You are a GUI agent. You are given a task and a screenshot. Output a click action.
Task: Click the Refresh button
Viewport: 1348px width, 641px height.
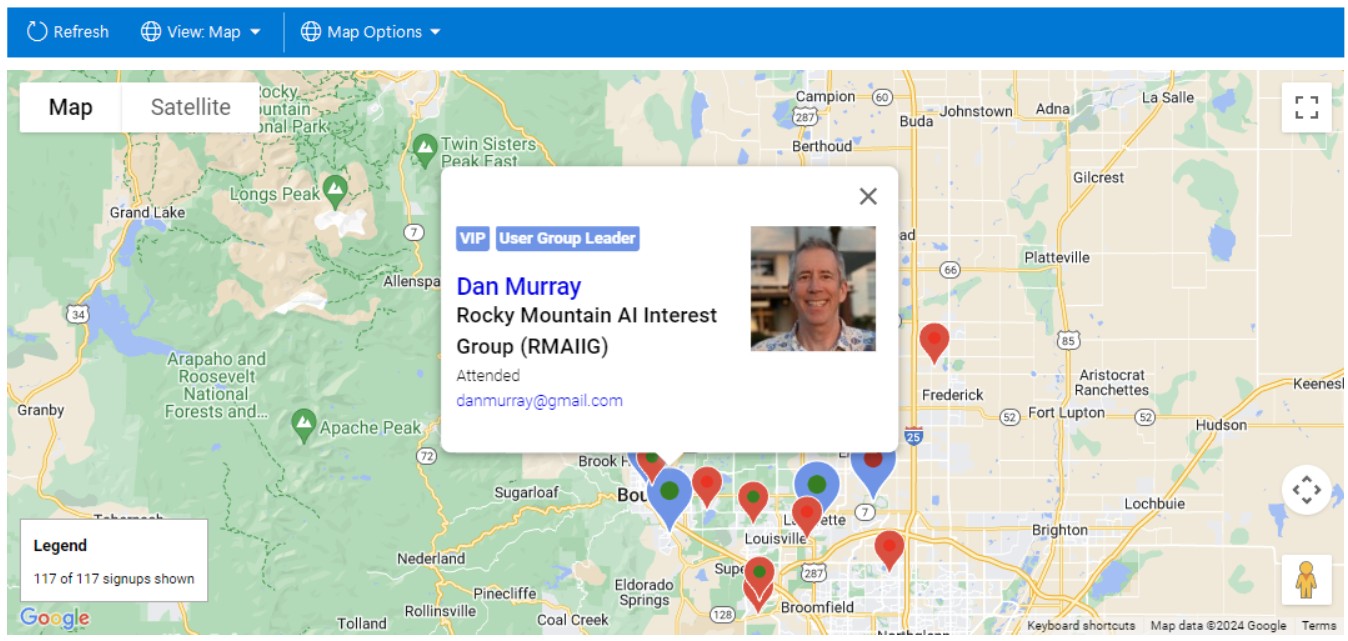68,32
